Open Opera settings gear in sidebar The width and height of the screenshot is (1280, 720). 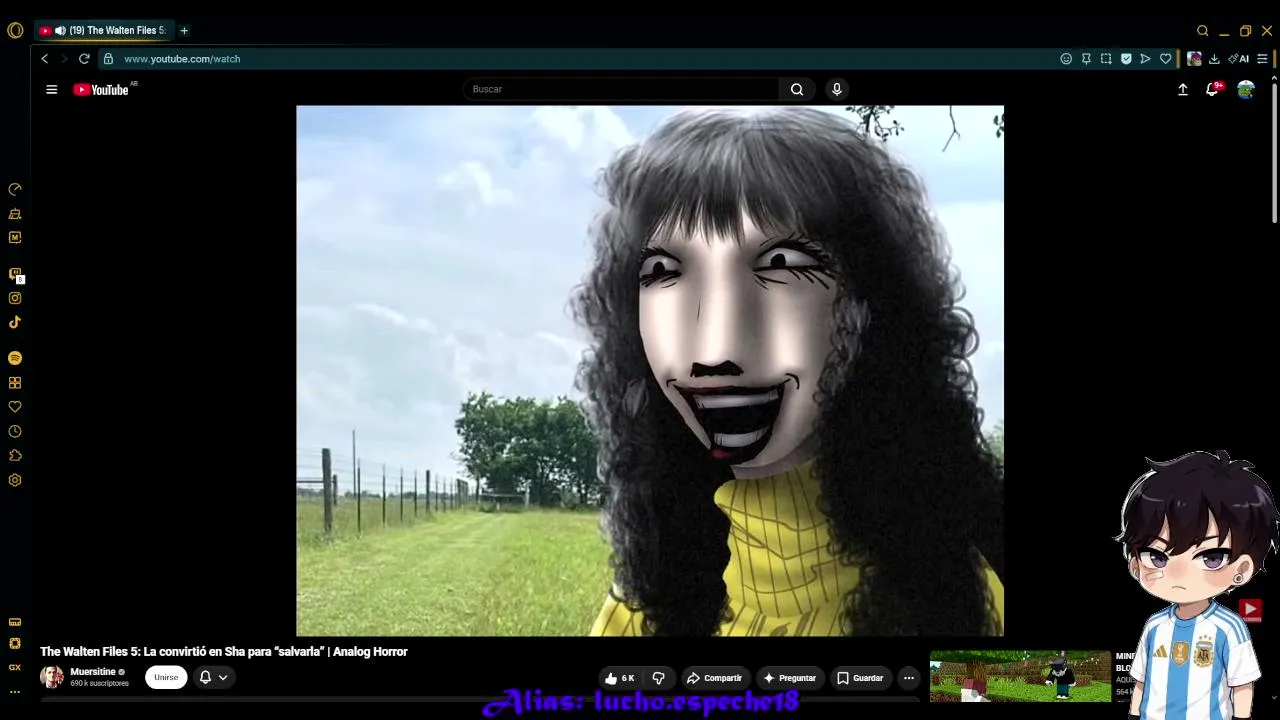pos(15,480)
